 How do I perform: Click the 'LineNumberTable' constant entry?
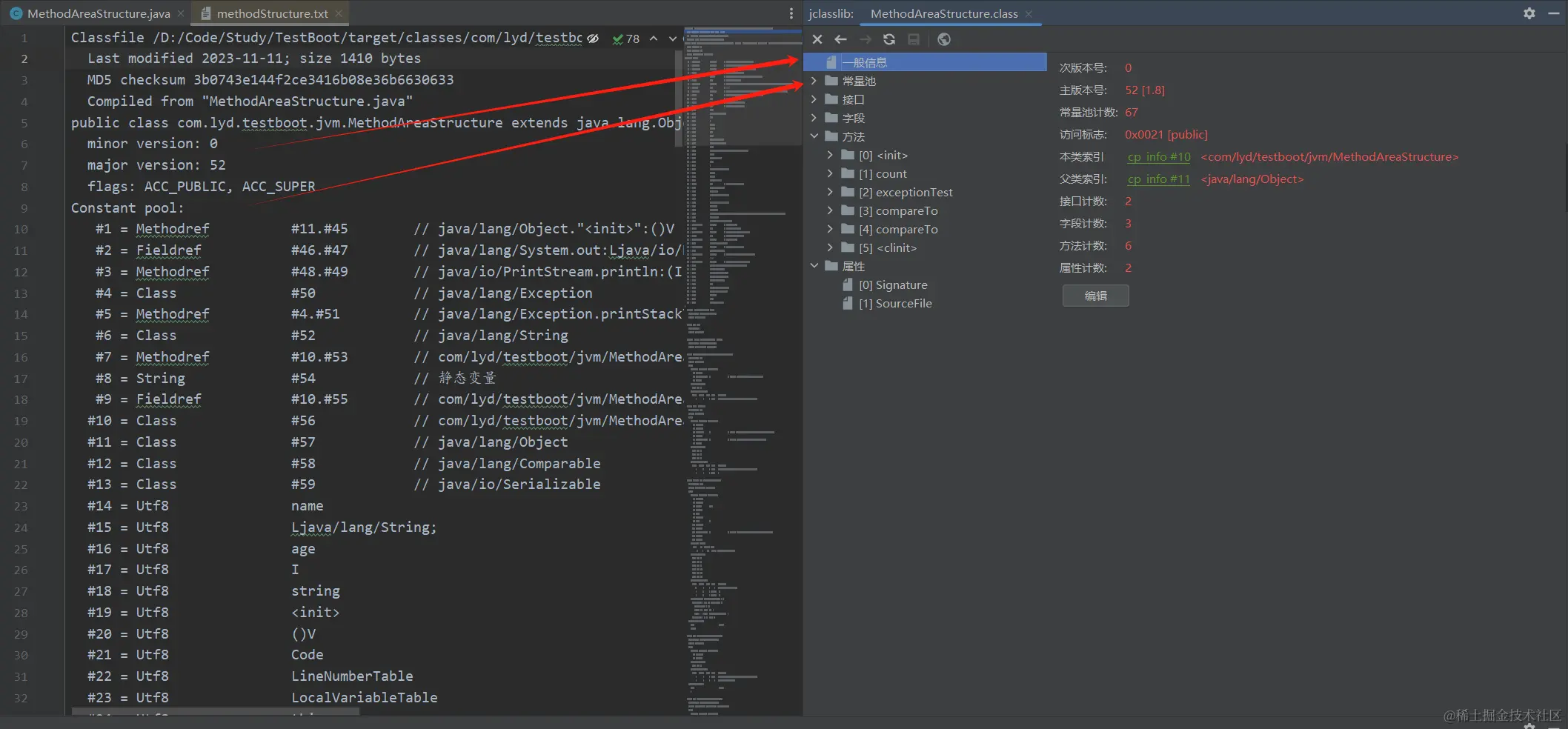[352, 676]
